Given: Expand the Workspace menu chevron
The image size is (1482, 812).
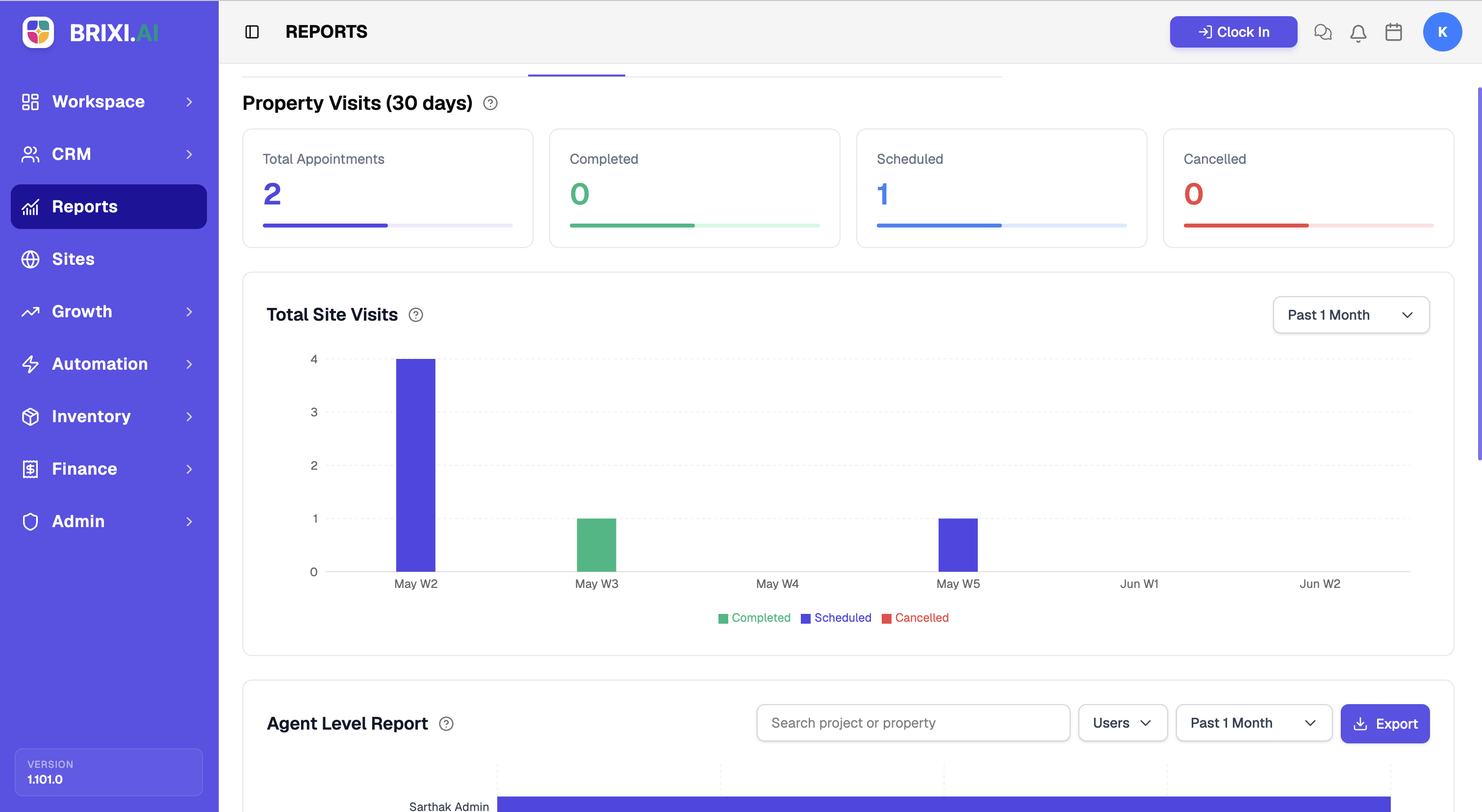Looking at the screenshot, I should point(189,102).
